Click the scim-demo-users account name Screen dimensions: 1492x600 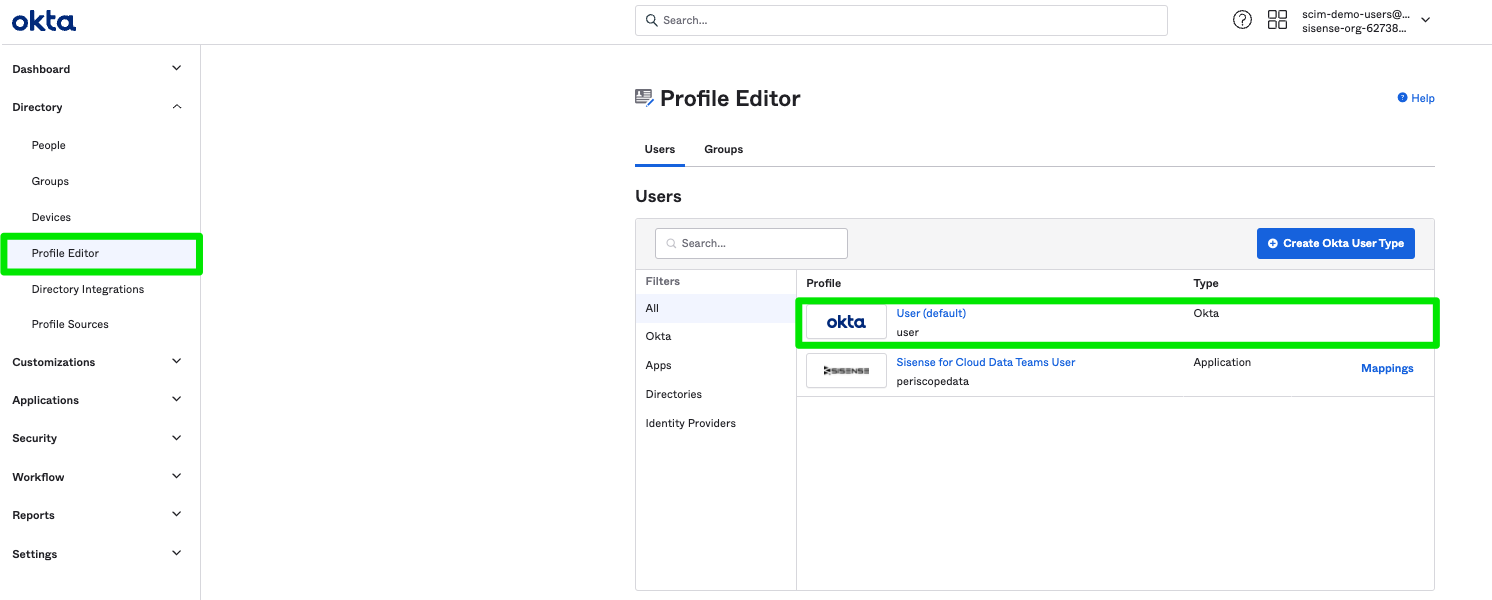1355,14
